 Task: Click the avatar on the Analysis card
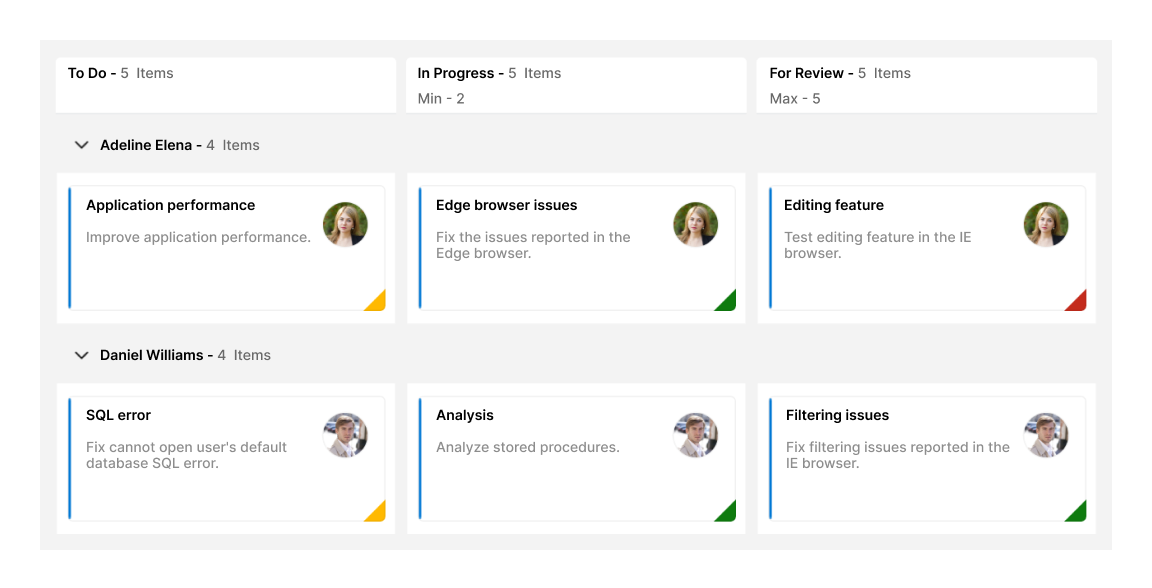[696, 434]
